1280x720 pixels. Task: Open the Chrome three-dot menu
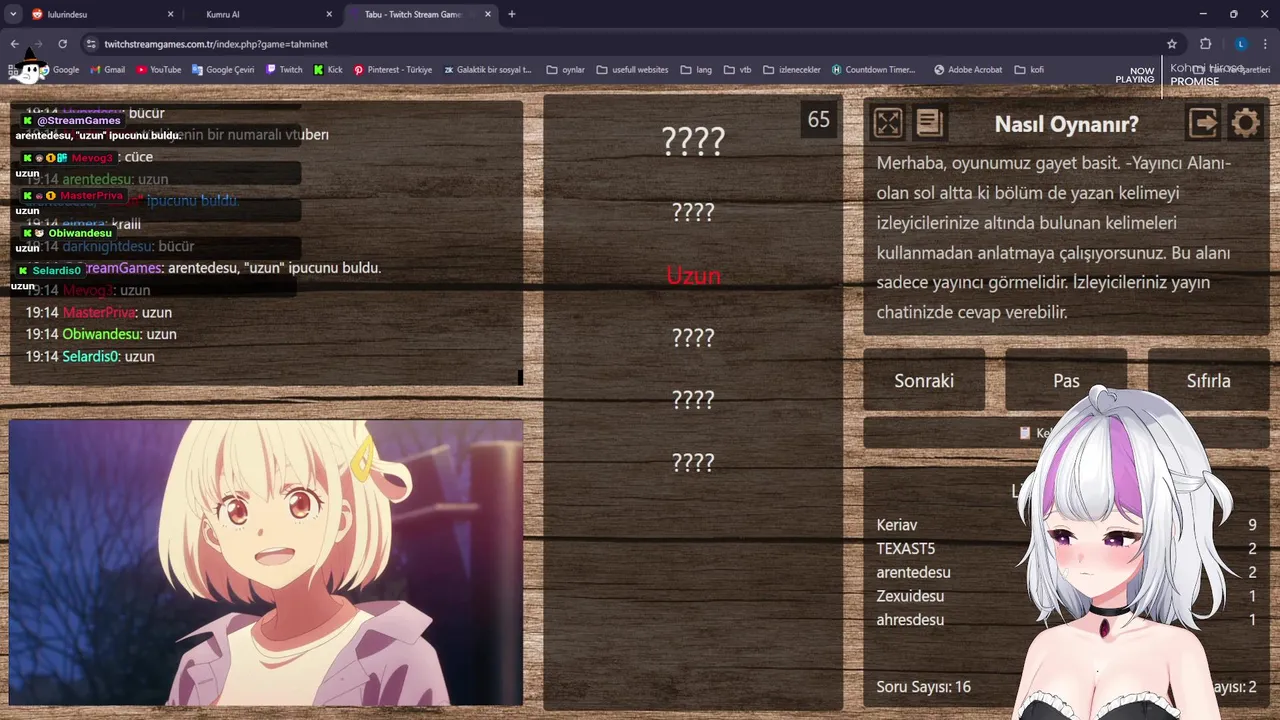click(1266, 44)
